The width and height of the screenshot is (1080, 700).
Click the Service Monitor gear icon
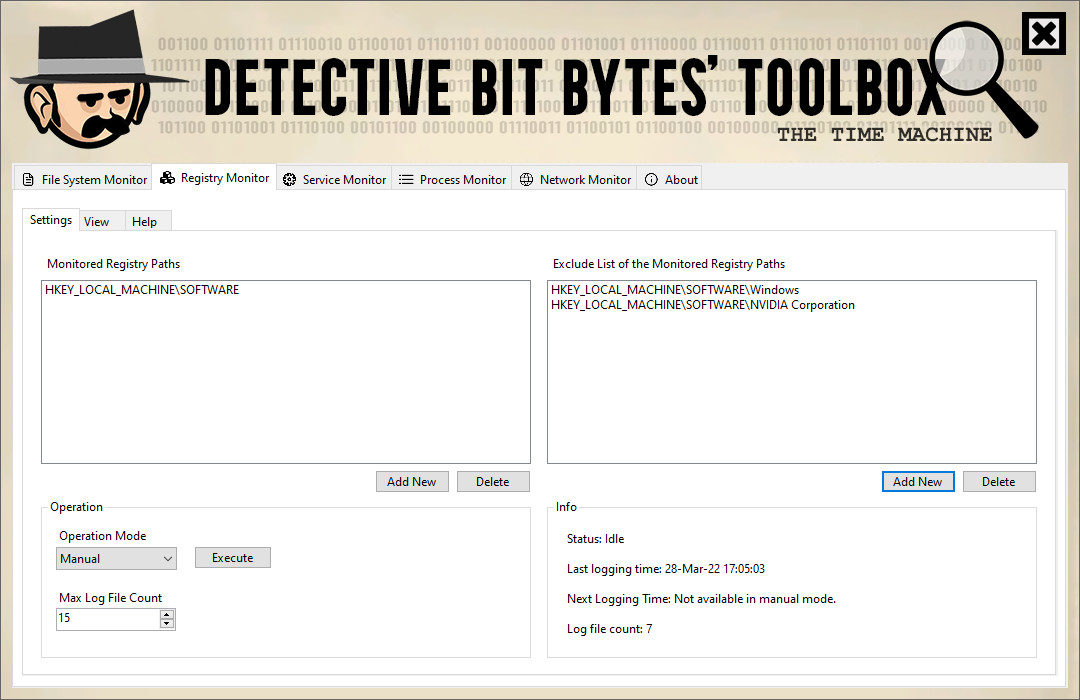[x=290, y=180]
